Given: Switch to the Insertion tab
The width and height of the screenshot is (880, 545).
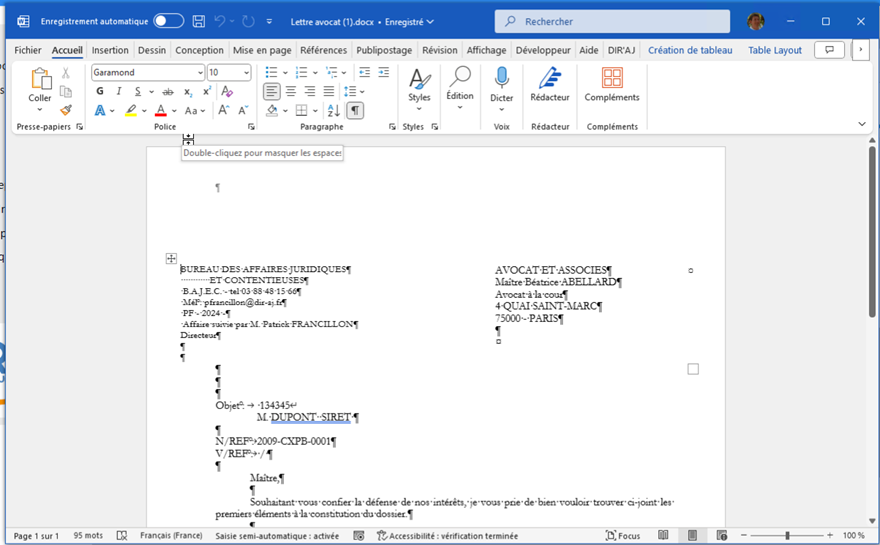Looking at the screenshot, I should coord(110,50).
